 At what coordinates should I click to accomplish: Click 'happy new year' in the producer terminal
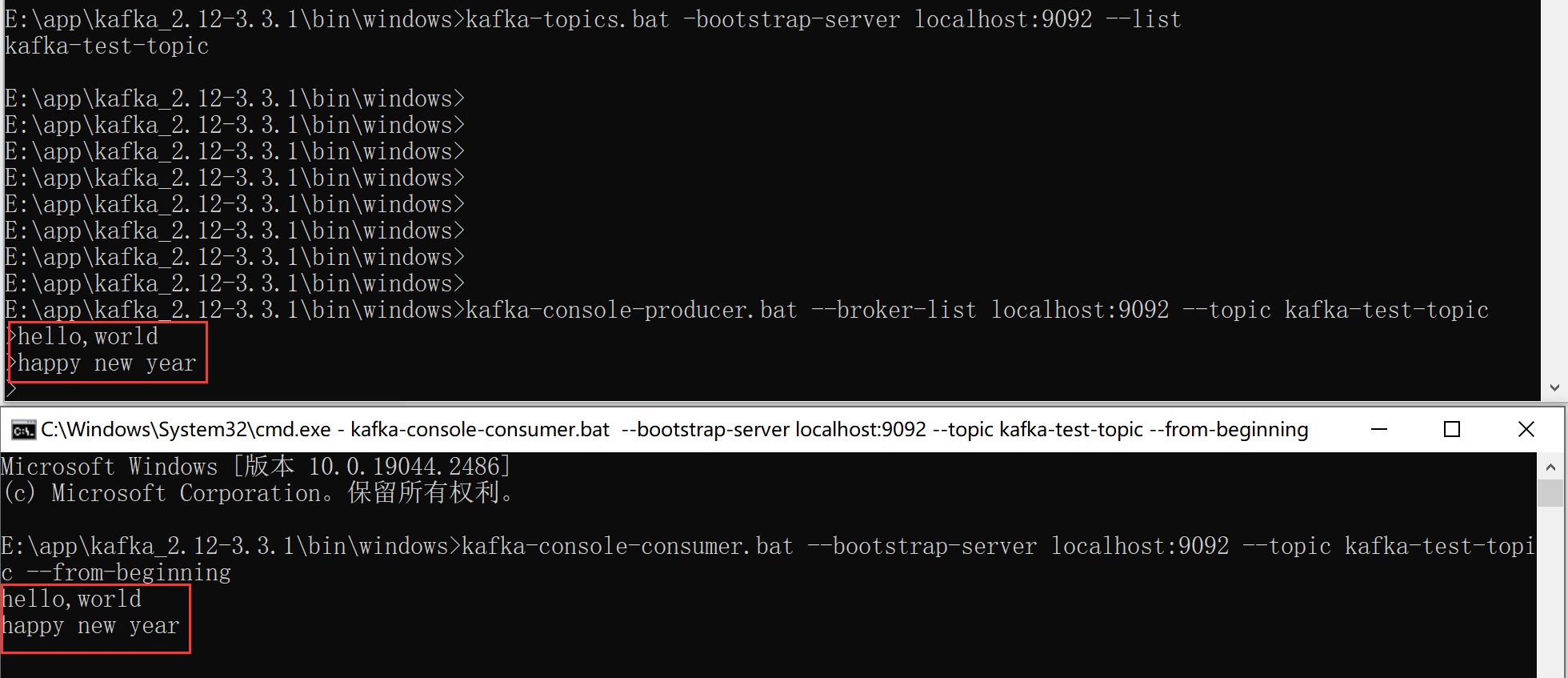click(106, 363)
